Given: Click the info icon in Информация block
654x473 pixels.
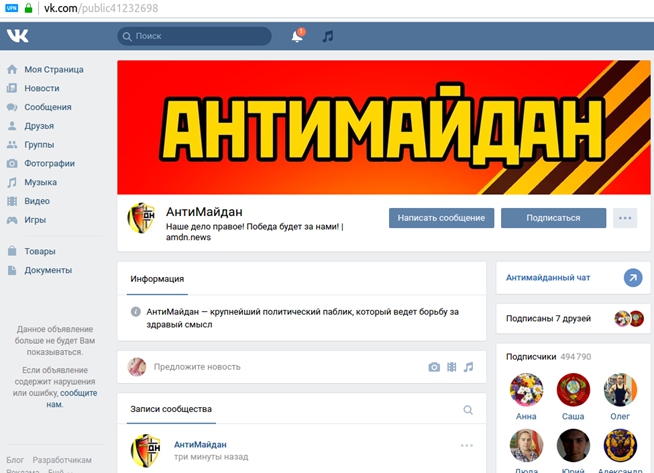Looking at the screenshot, I should pos(136,312).
